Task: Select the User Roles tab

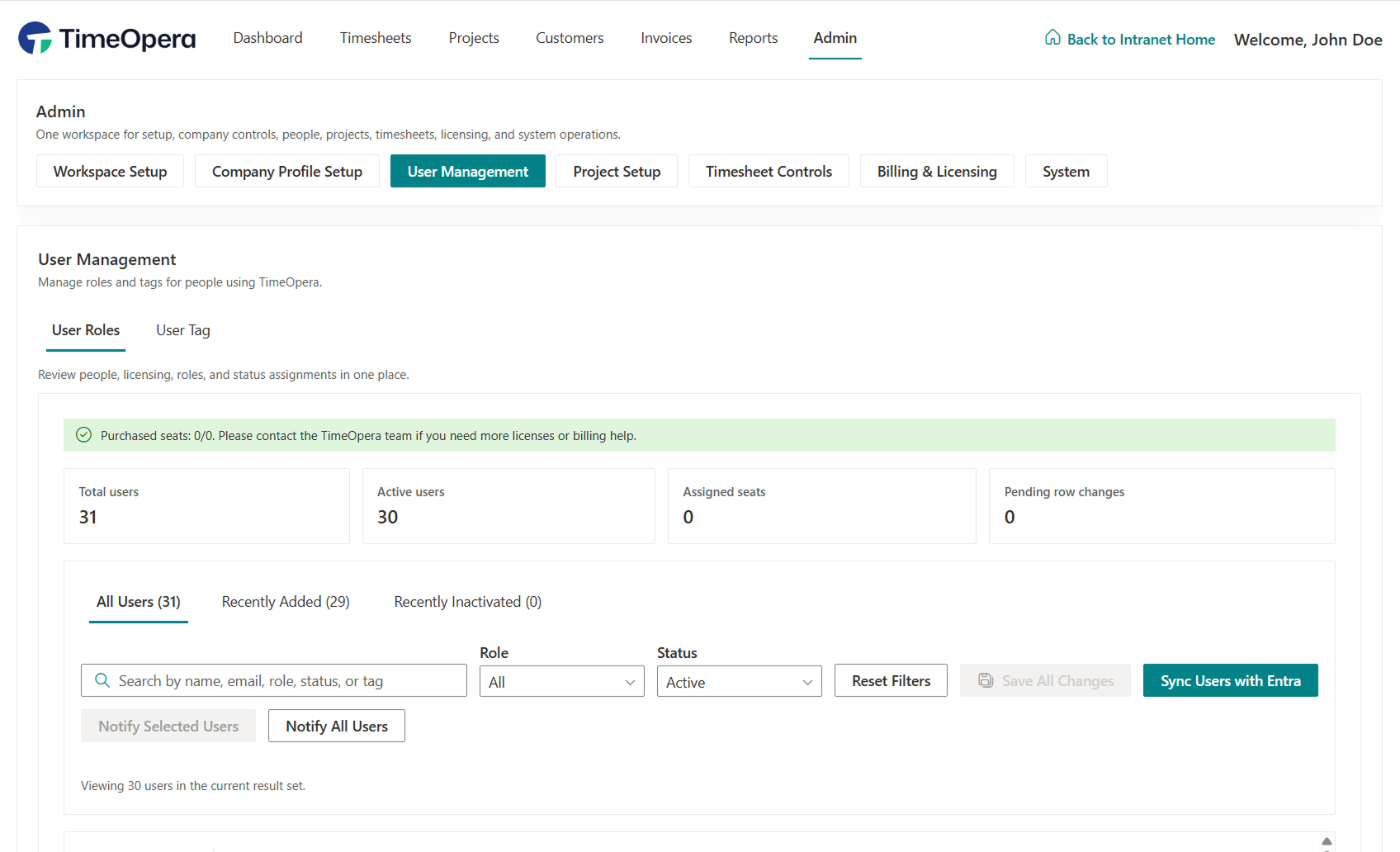Action: tap(86, 330)
